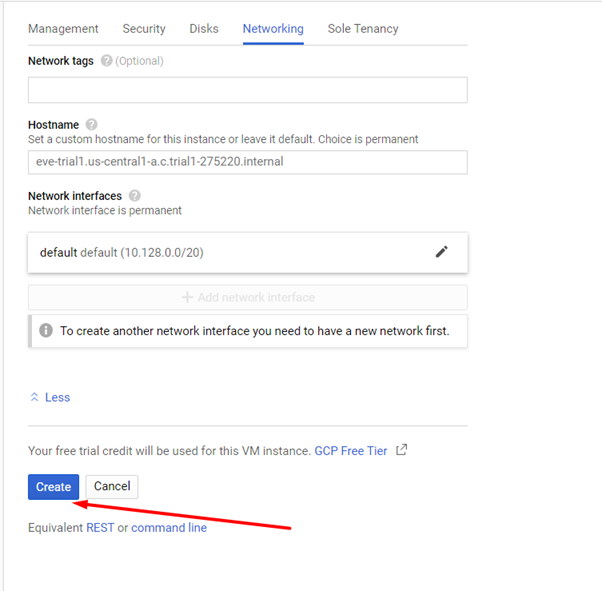Click the double-chevron icon next to Less

click(x=34, y=397)
